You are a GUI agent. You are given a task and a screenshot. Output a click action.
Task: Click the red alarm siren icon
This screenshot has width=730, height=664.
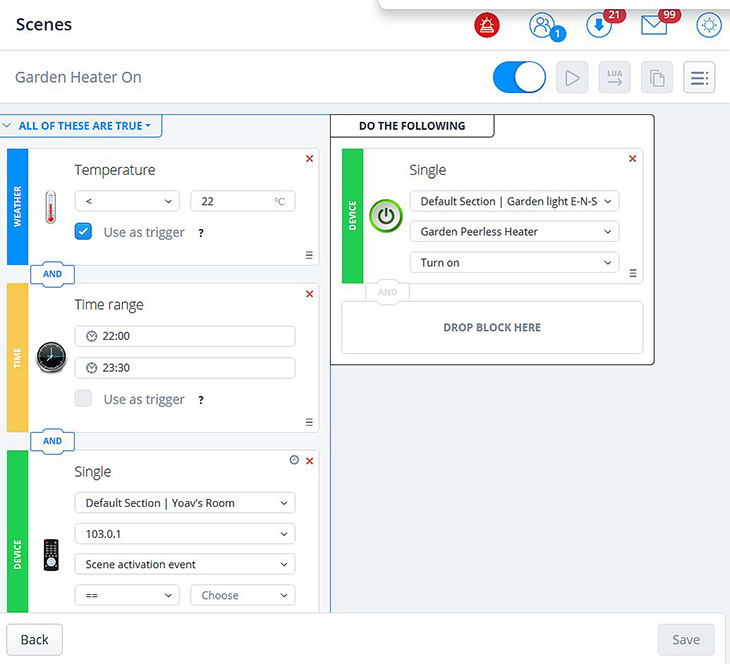(x=487, y=25)
